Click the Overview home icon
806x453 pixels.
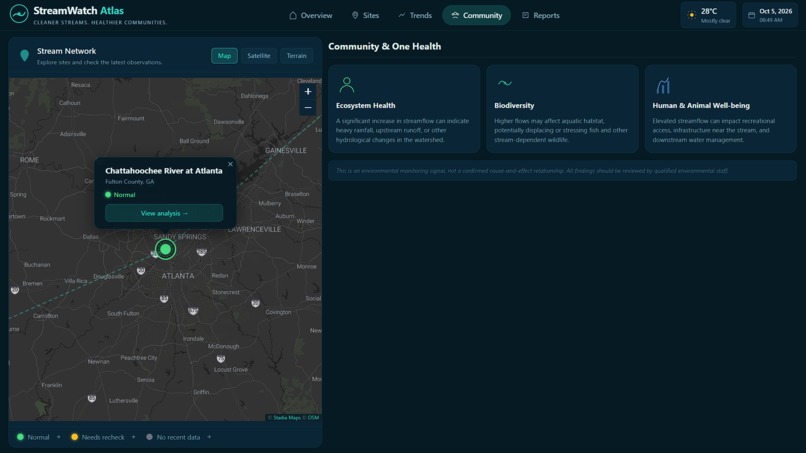pyautogui.click(x=293, y=15)
